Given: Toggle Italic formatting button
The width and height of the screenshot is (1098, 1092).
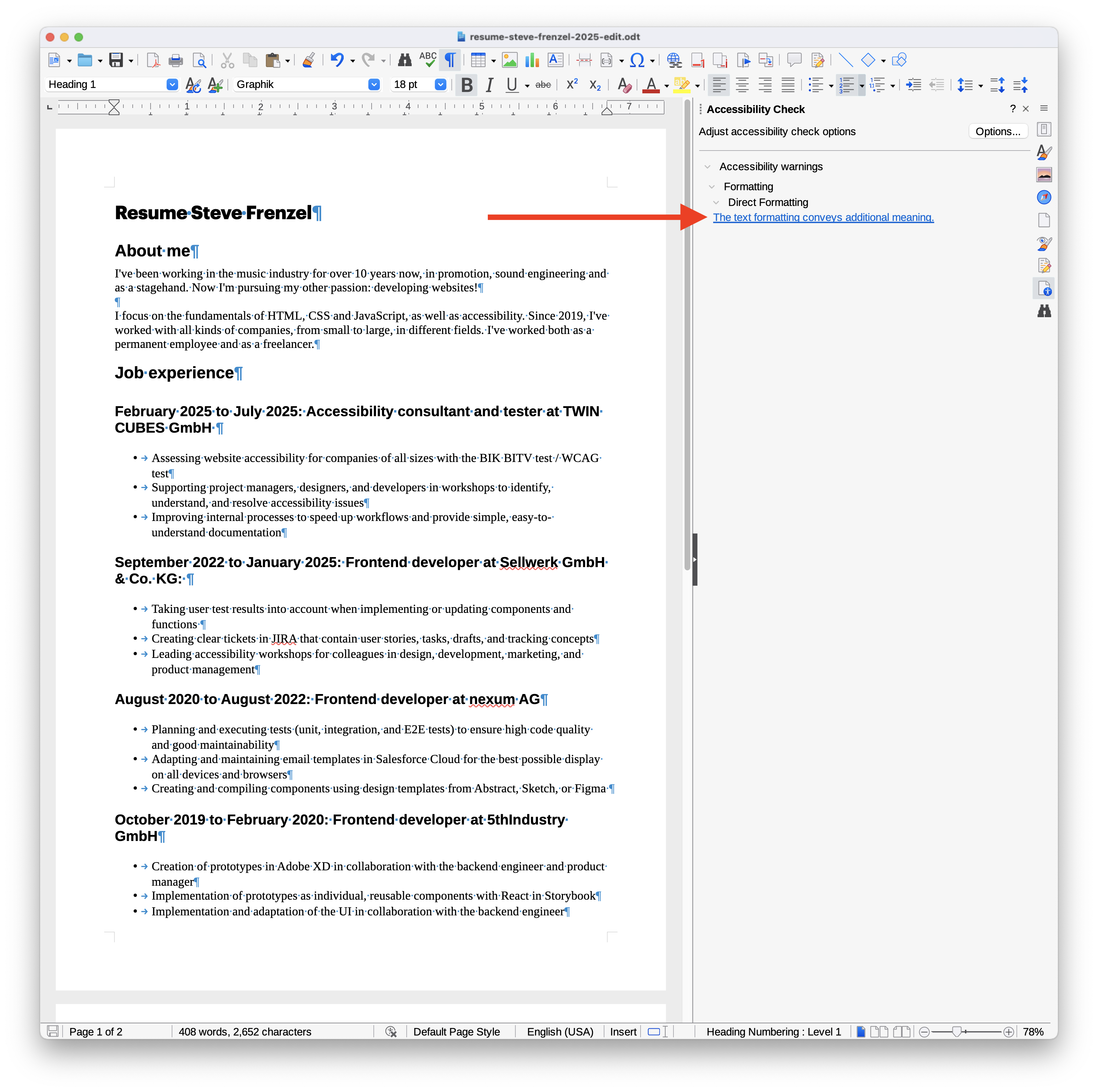Looking at the screenshot, I should click(x=489, y=85).
